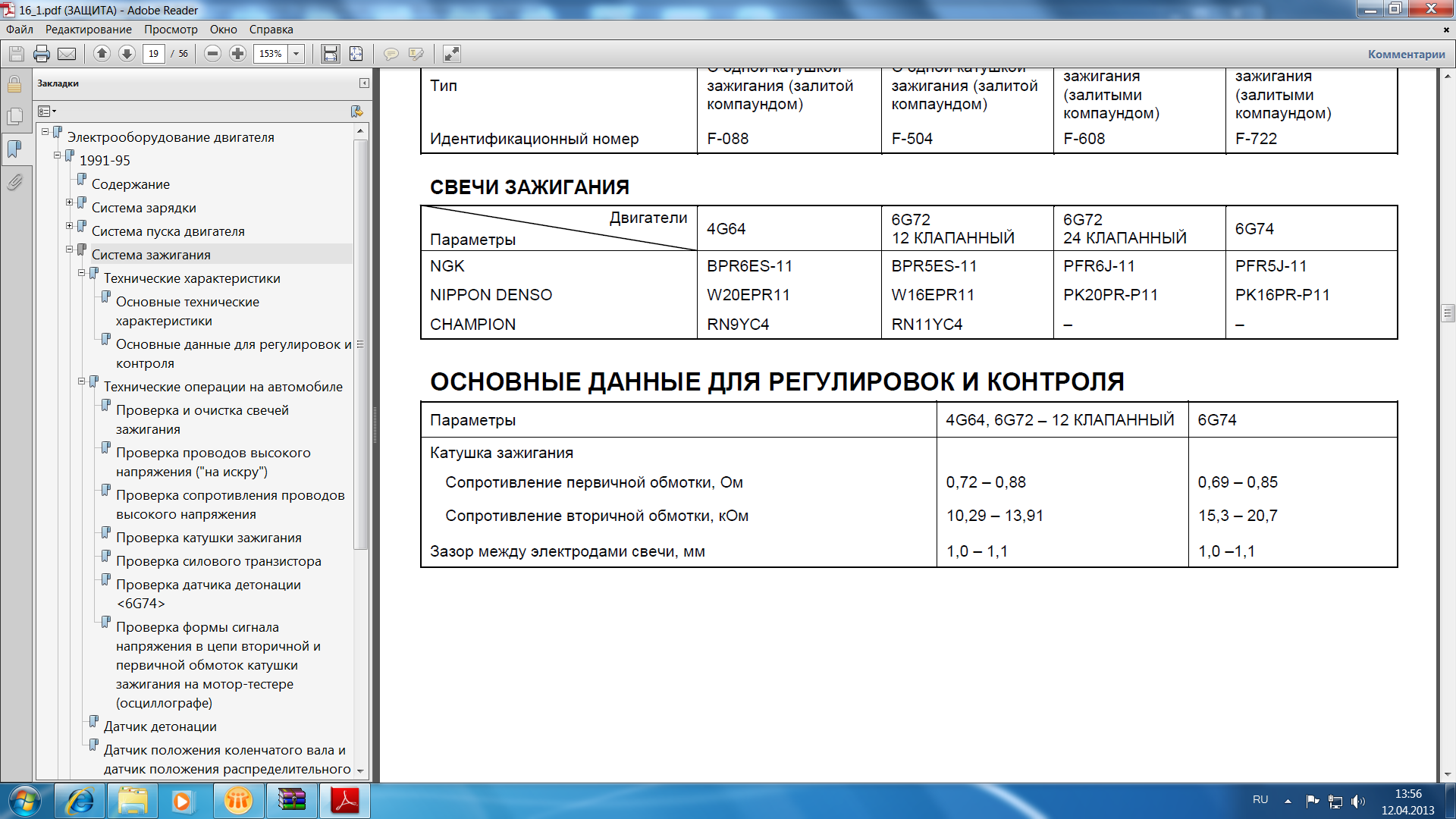Collapse the Технические характеристики bookmark
Viewport: 1456px width, 819px height.
click(81, 273)
